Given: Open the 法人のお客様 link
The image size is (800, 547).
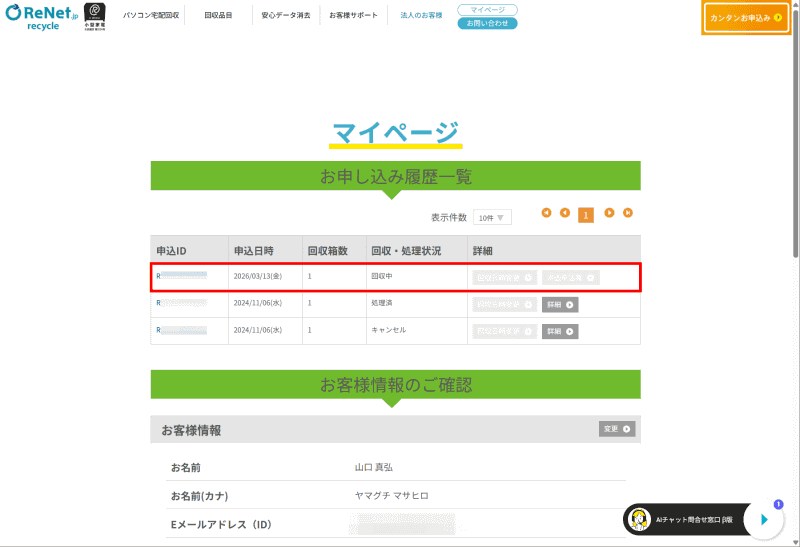Looking at the screenshot, I should (x=421, y=15).
